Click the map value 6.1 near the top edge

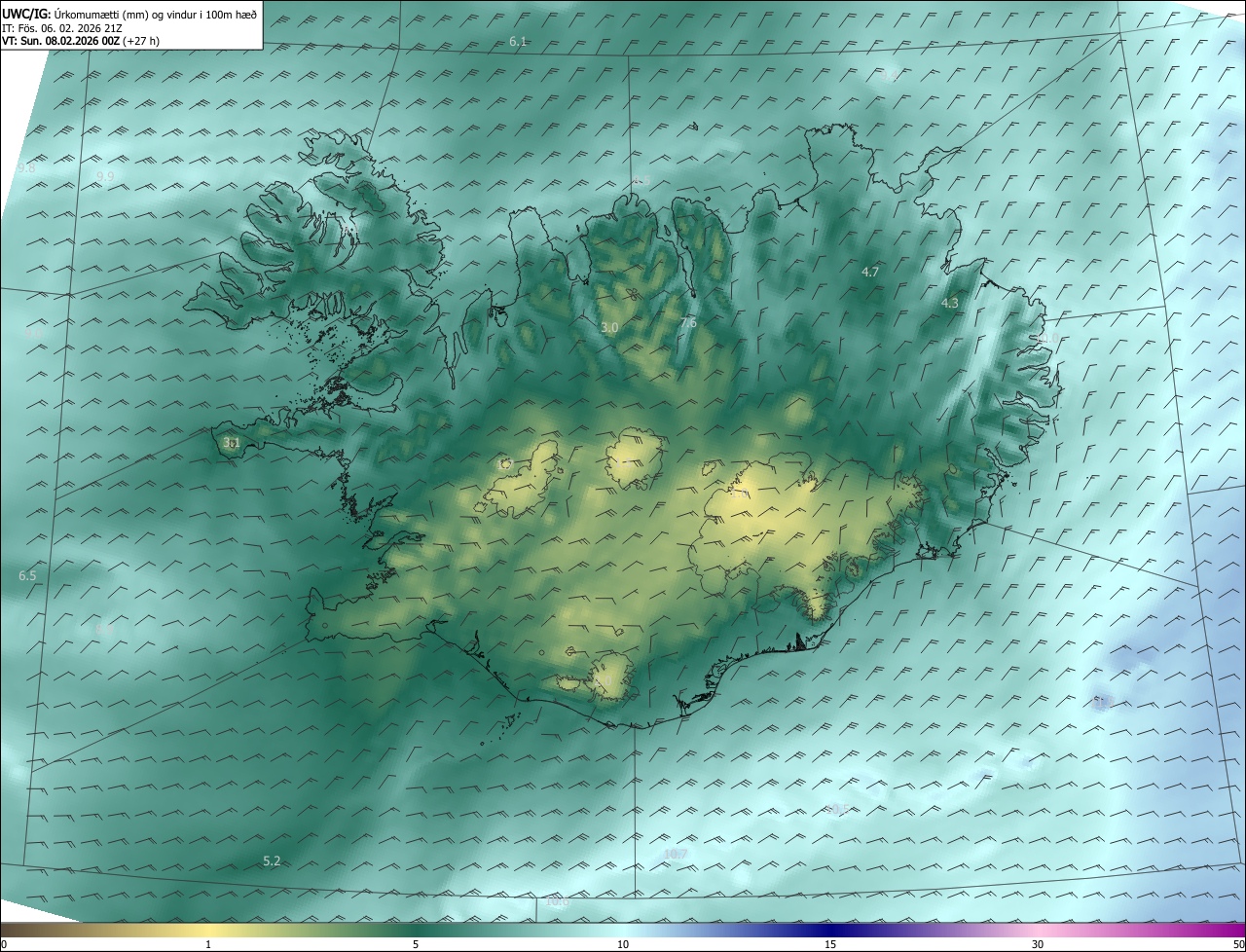point(518,41)
